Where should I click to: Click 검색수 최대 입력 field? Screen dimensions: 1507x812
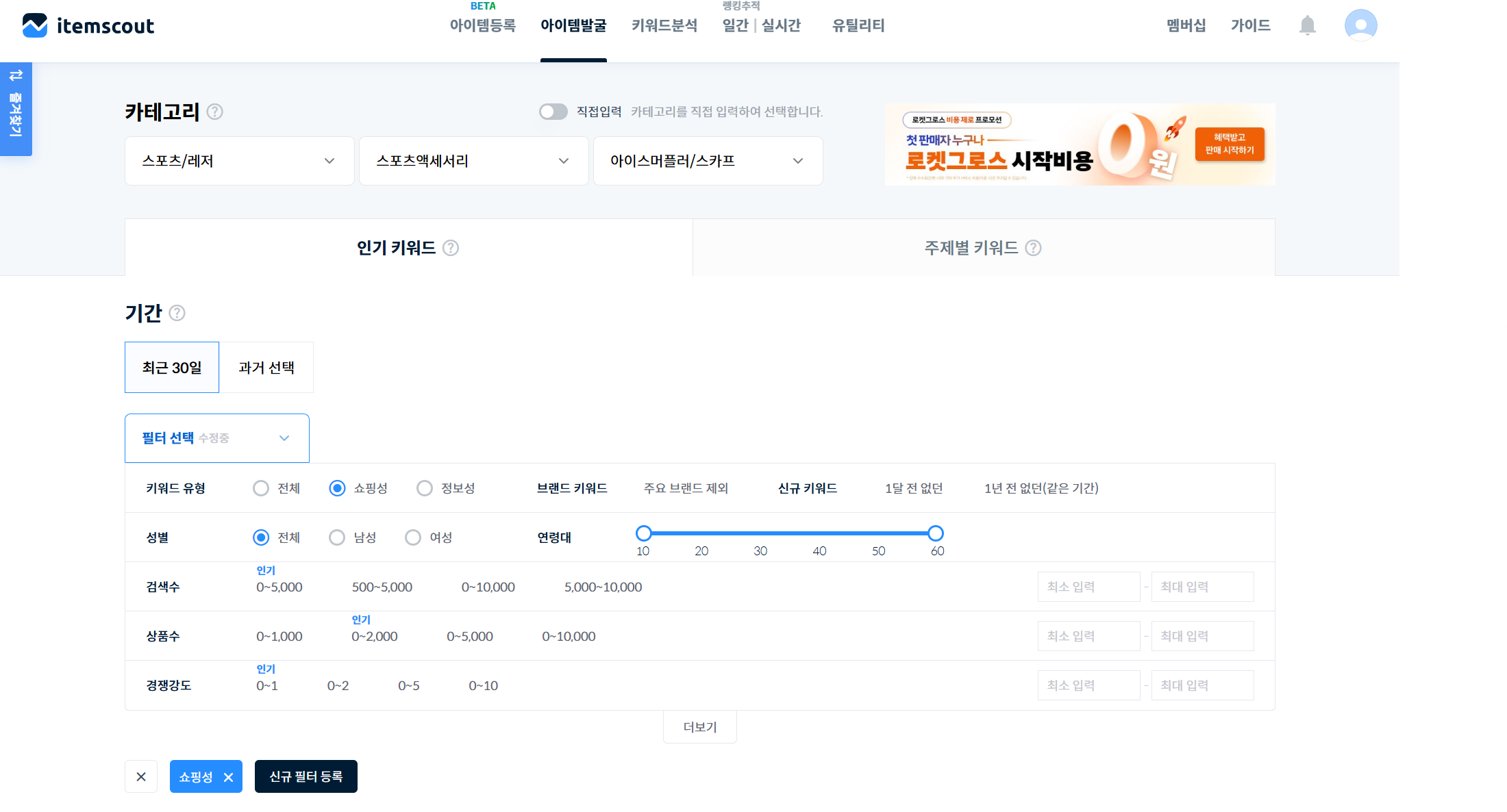pos(1203,587)
